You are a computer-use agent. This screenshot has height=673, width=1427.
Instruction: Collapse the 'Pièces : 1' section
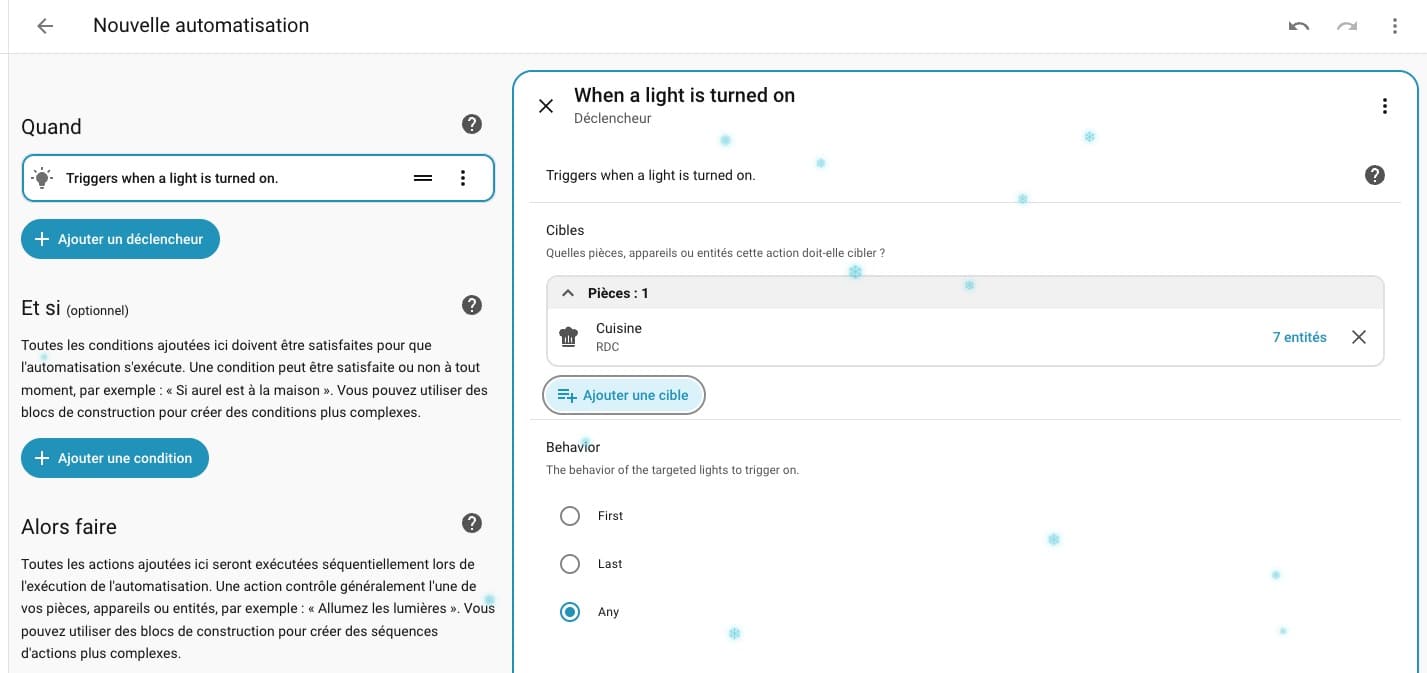(568, 293)
